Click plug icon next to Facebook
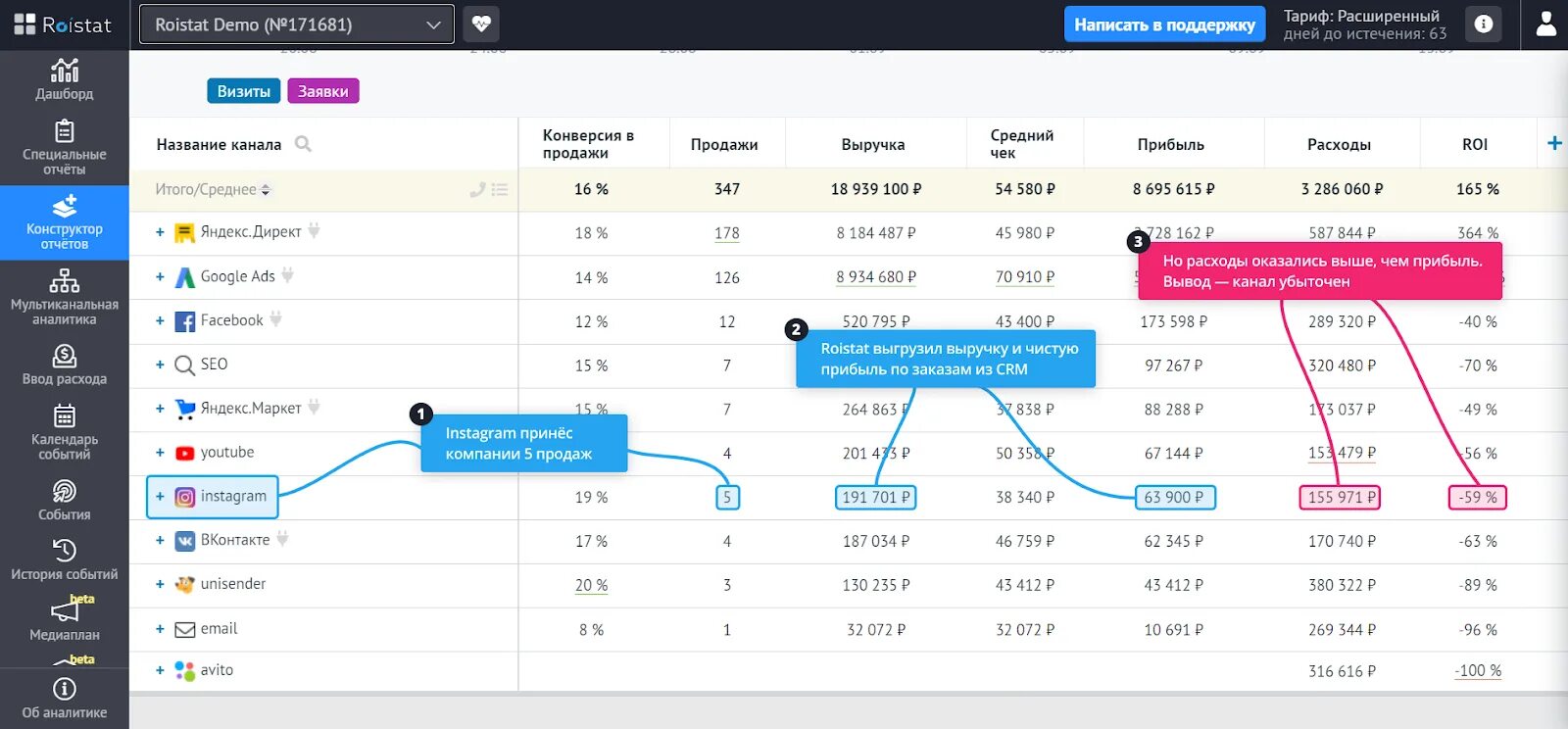The width and height of the screenshot is (1568, 729). (275, 319)
